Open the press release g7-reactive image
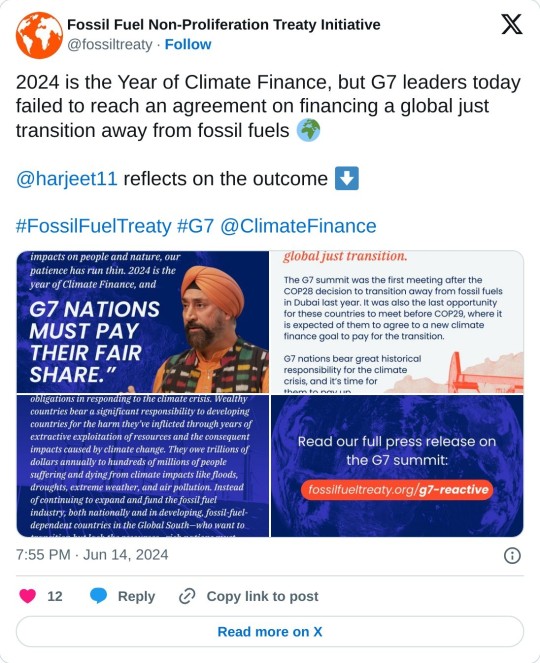540x663 pixels. [397, 466]
